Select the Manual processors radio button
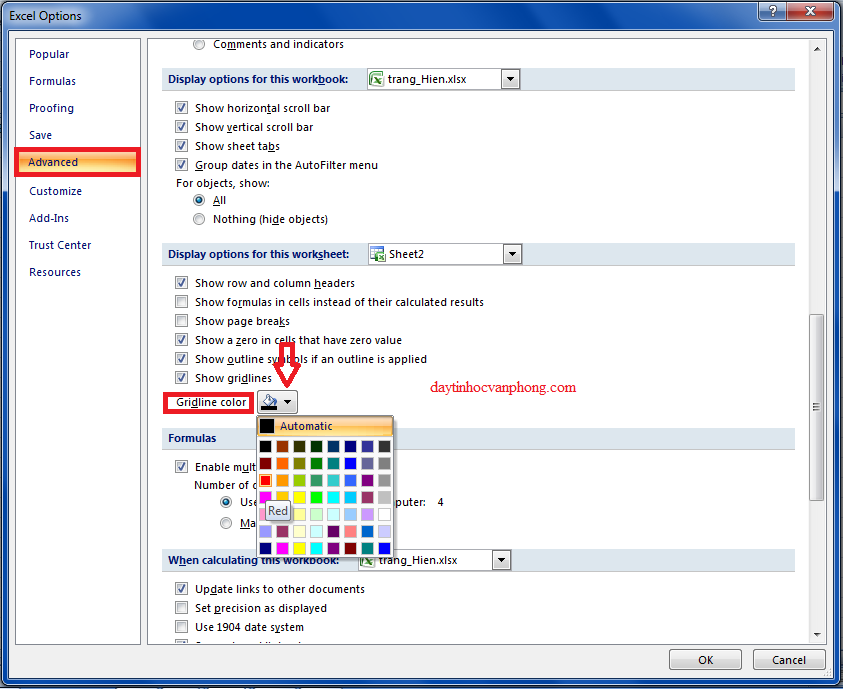Screen dimensions: 843x689 point(226,523)
